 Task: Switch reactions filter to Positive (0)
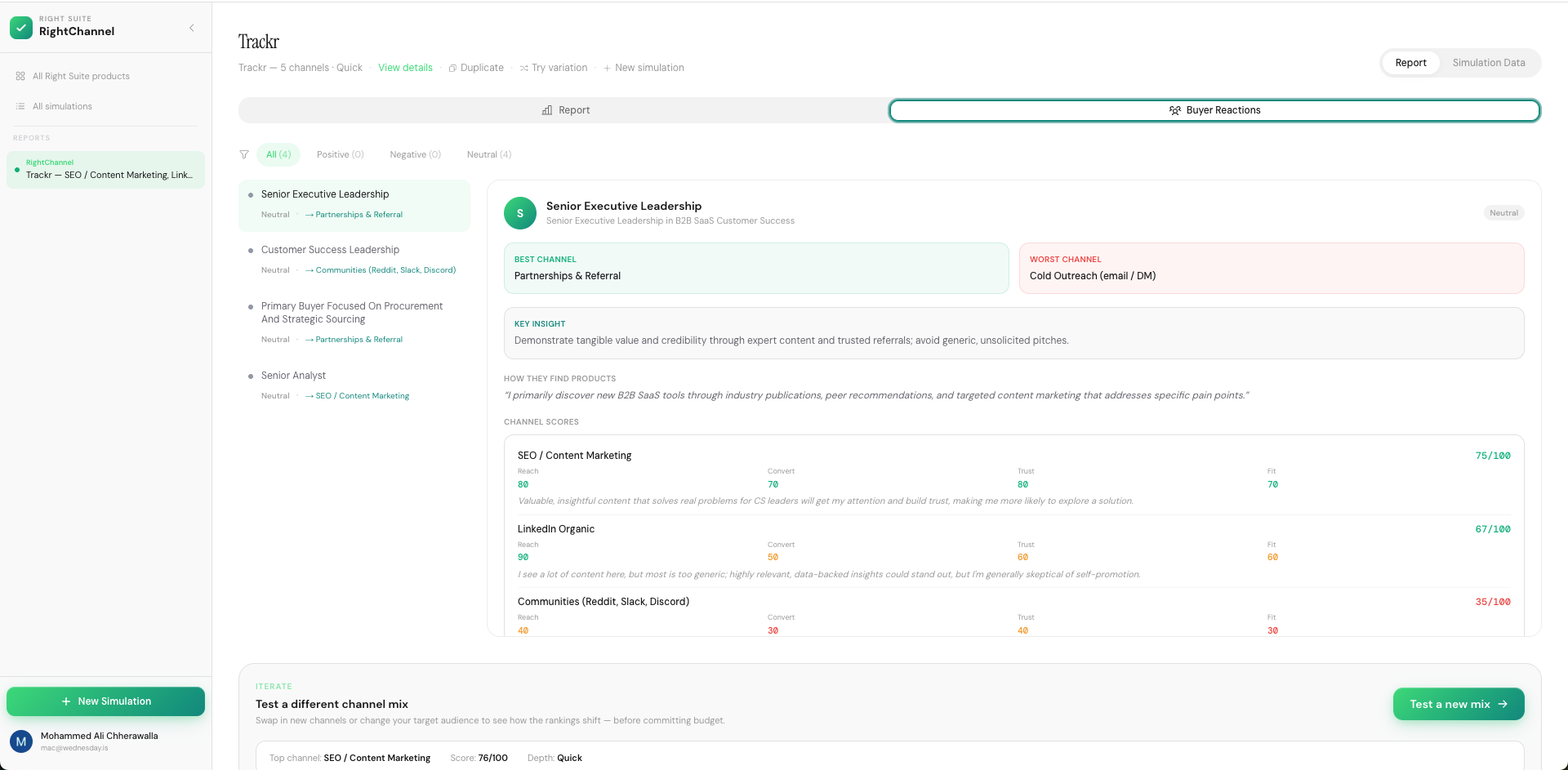[x=340, y=154]
